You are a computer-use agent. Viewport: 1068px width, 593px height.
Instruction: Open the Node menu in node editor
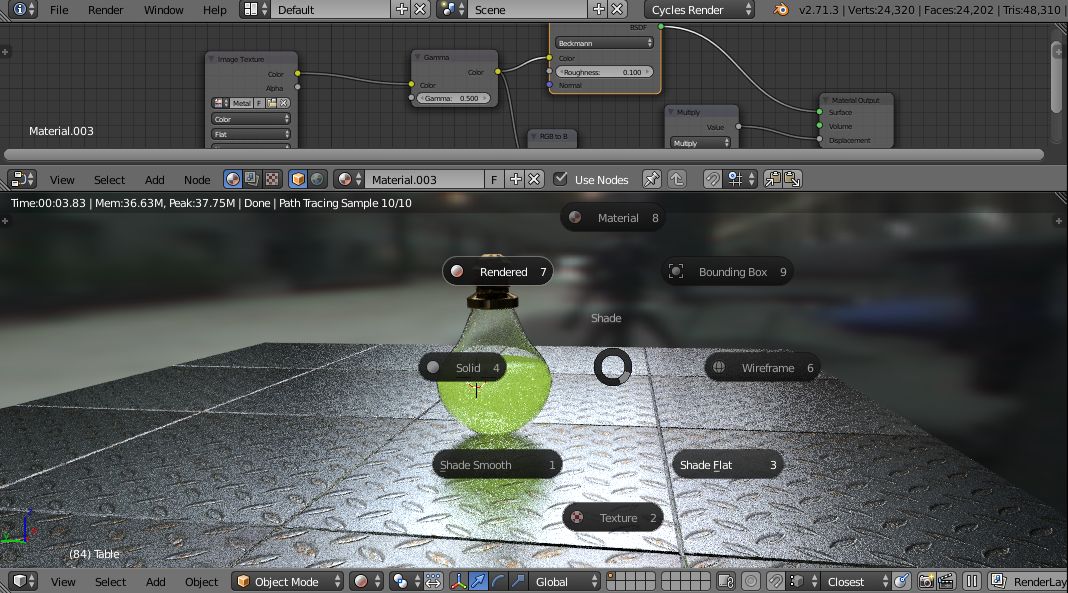coord(197,180)
